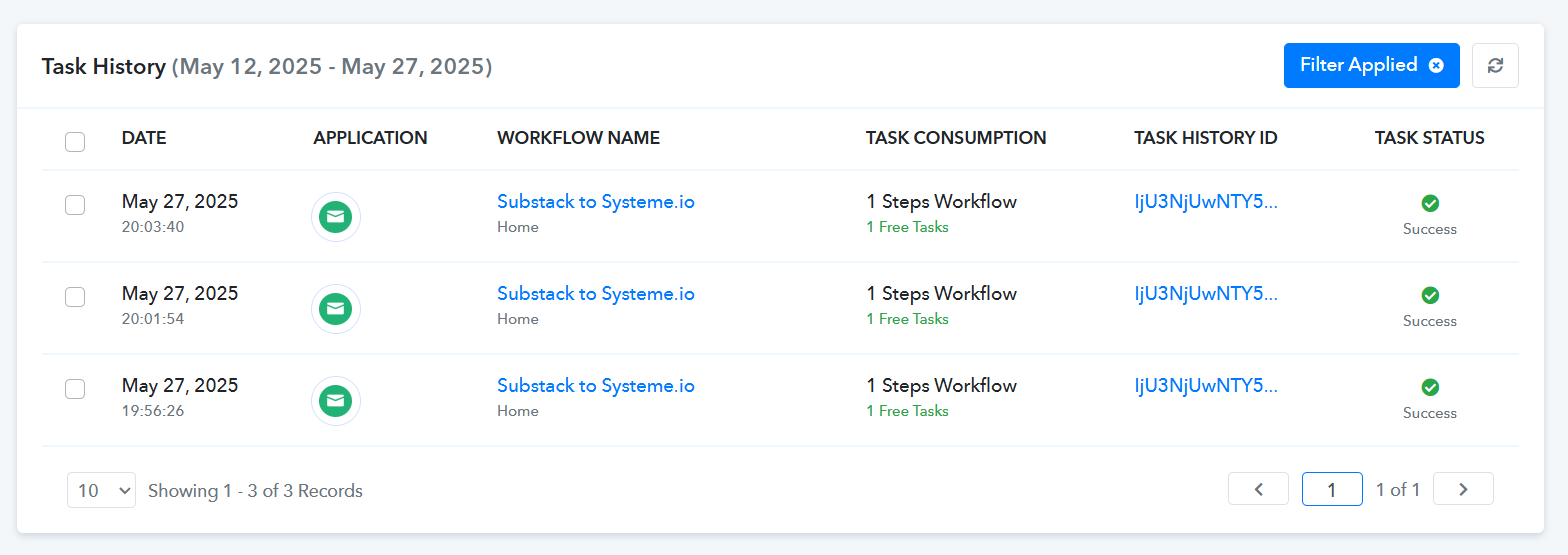Image resolution: width=1568 pixels, height=555 pixels.
Task: Click the email app icon in 20:03:40 row
Action: click(336, 216)
